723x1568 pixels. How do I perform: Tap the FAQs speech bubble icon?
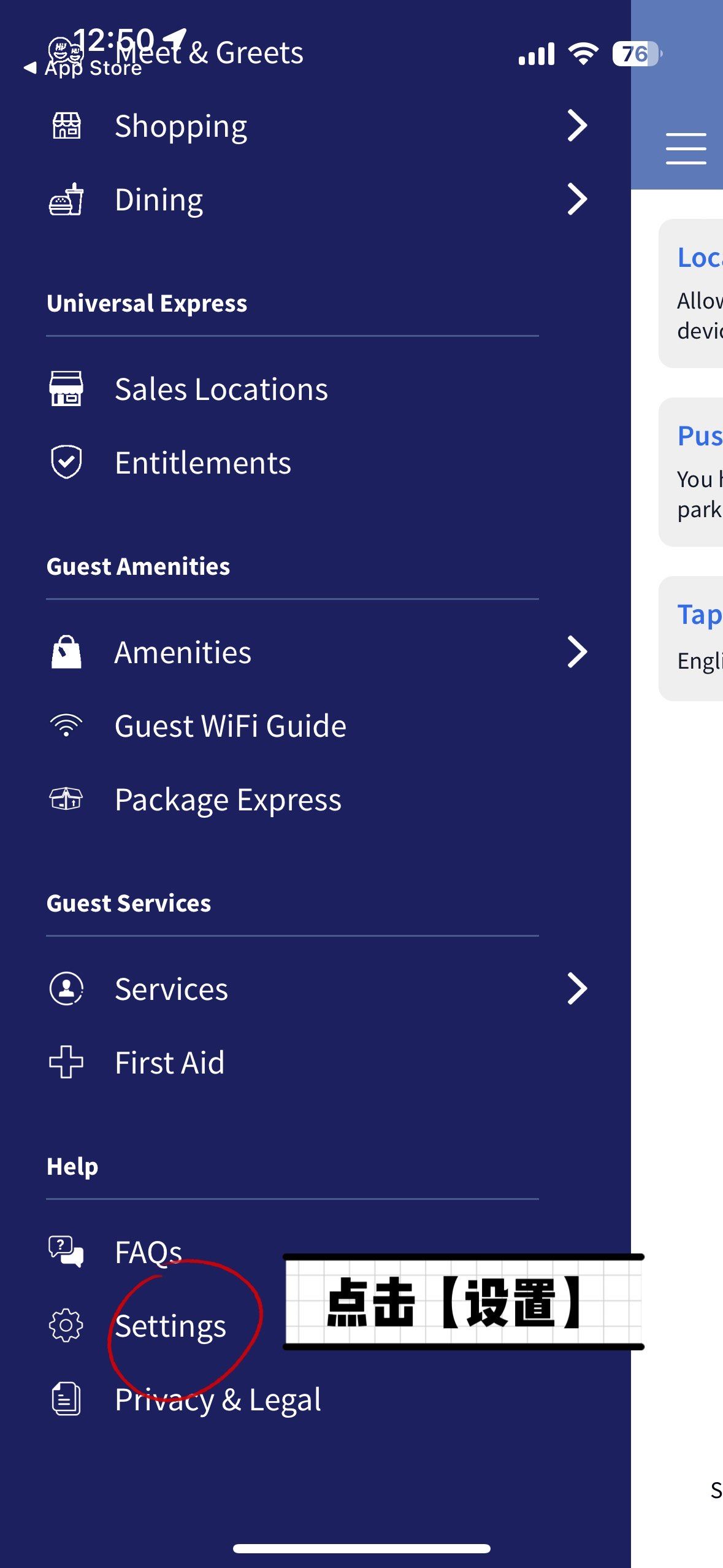tap(66, 1251)
